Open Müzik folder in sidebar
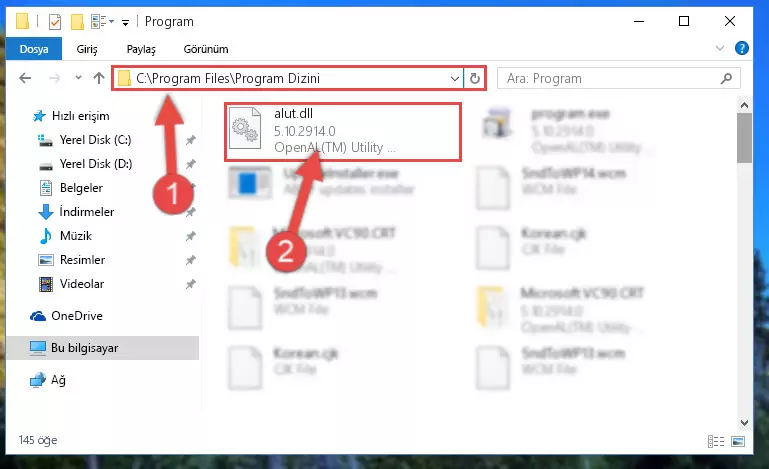 point(76,236)
